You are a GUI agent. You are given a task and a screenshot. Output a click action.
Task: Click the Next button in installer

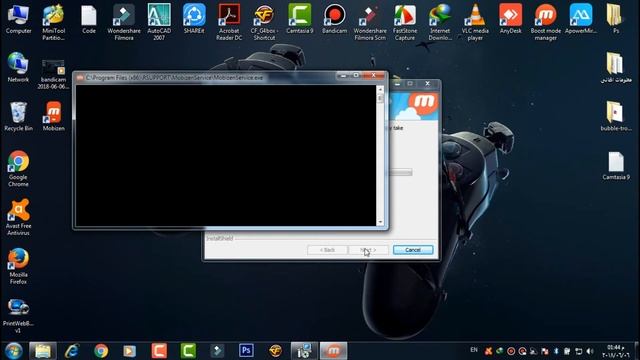369,250
